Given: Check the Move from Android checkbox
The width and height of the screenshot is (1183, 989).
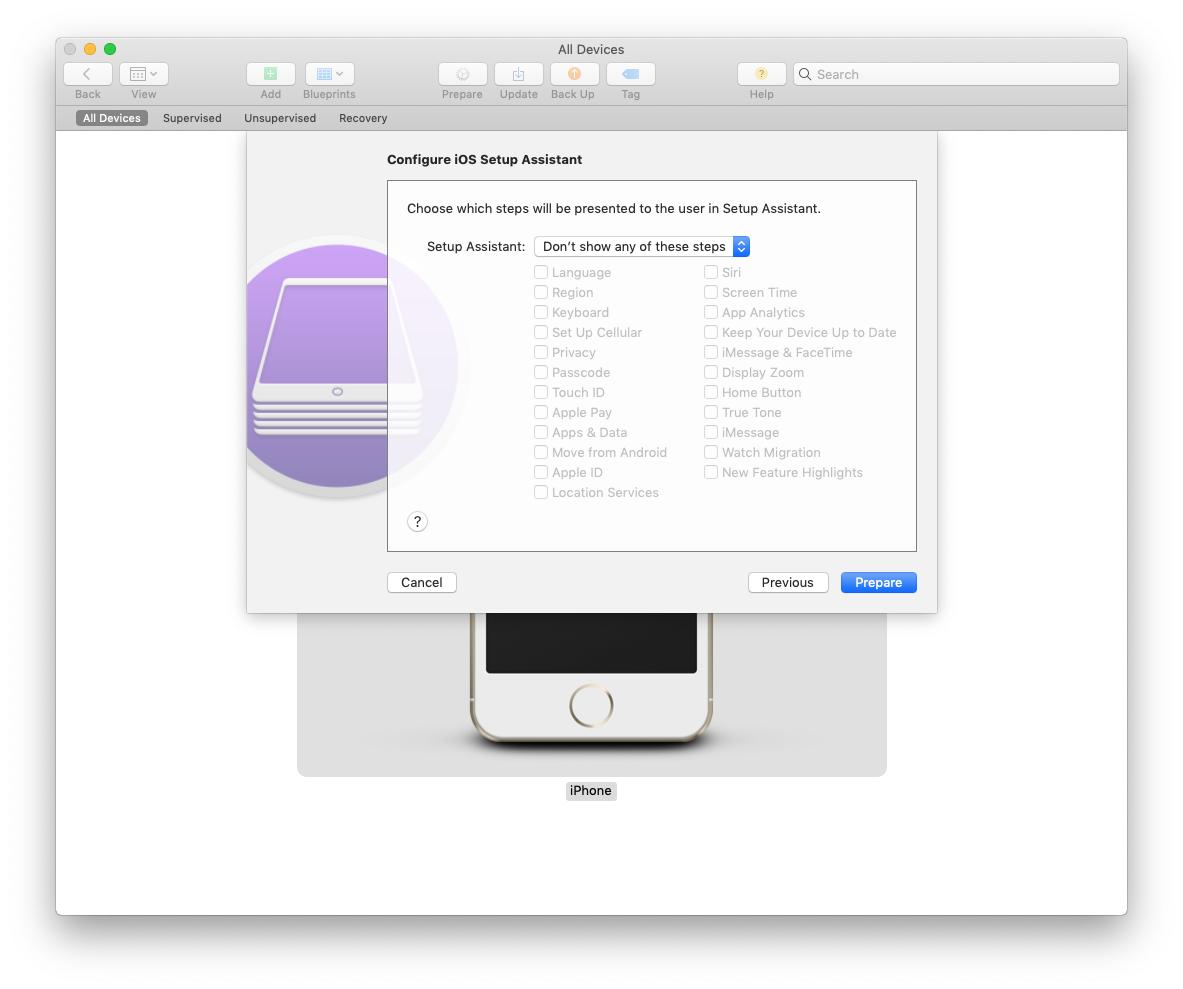Looking at the screenshot, I should click(x=541, y=452).
